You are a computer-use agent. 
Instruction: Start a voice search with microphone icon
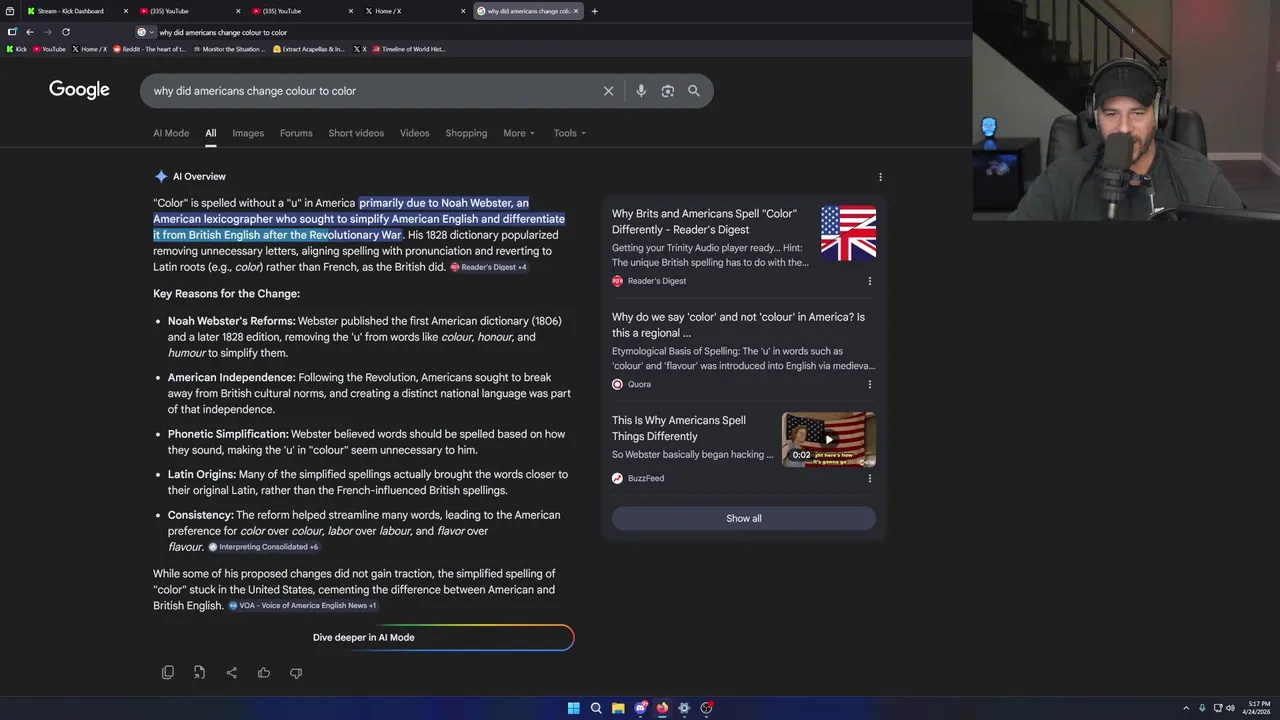click(x=641, y=91)
